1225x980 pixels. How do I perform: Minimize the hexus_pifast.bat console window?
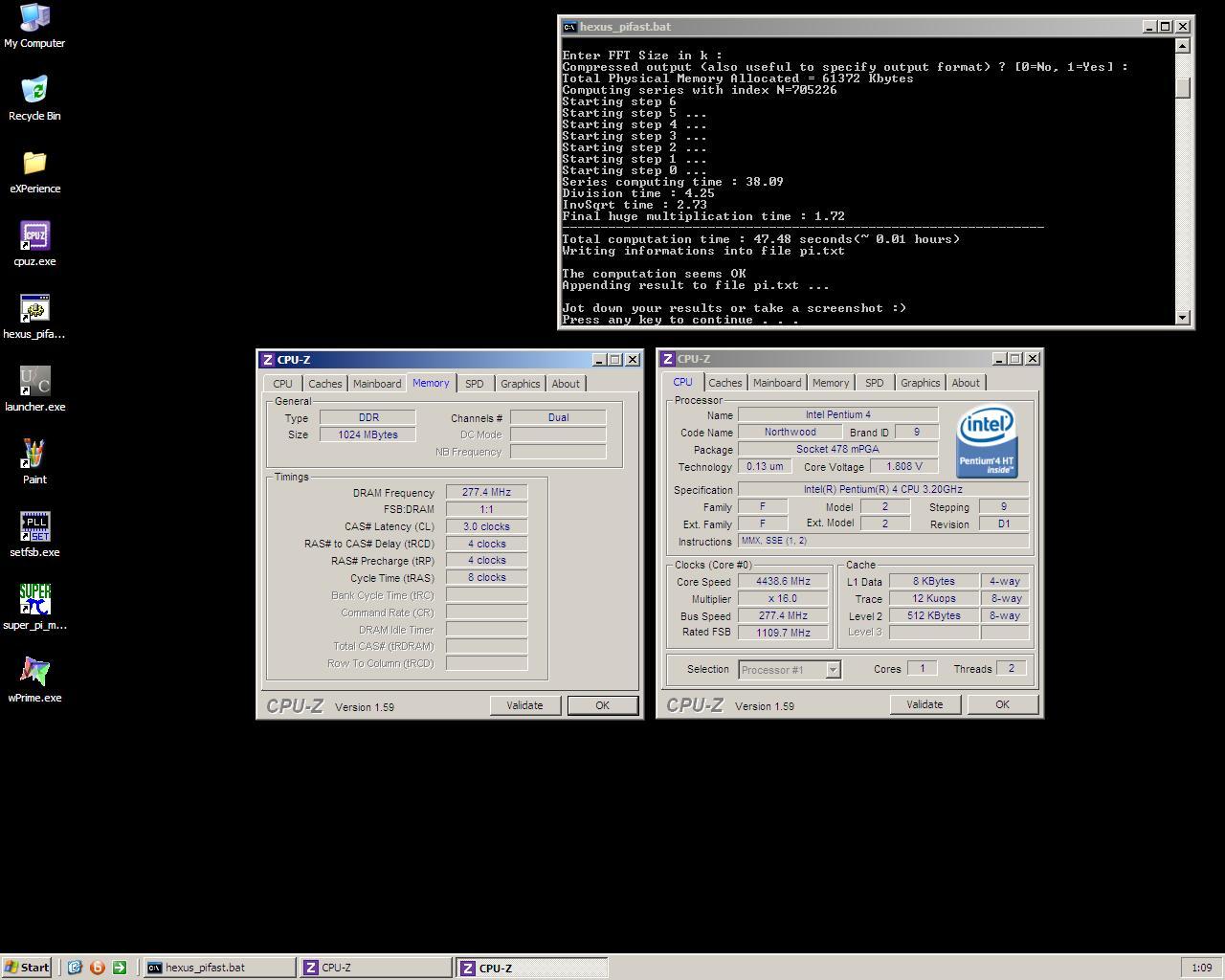pyautogui.click(x=1149, y=27)
